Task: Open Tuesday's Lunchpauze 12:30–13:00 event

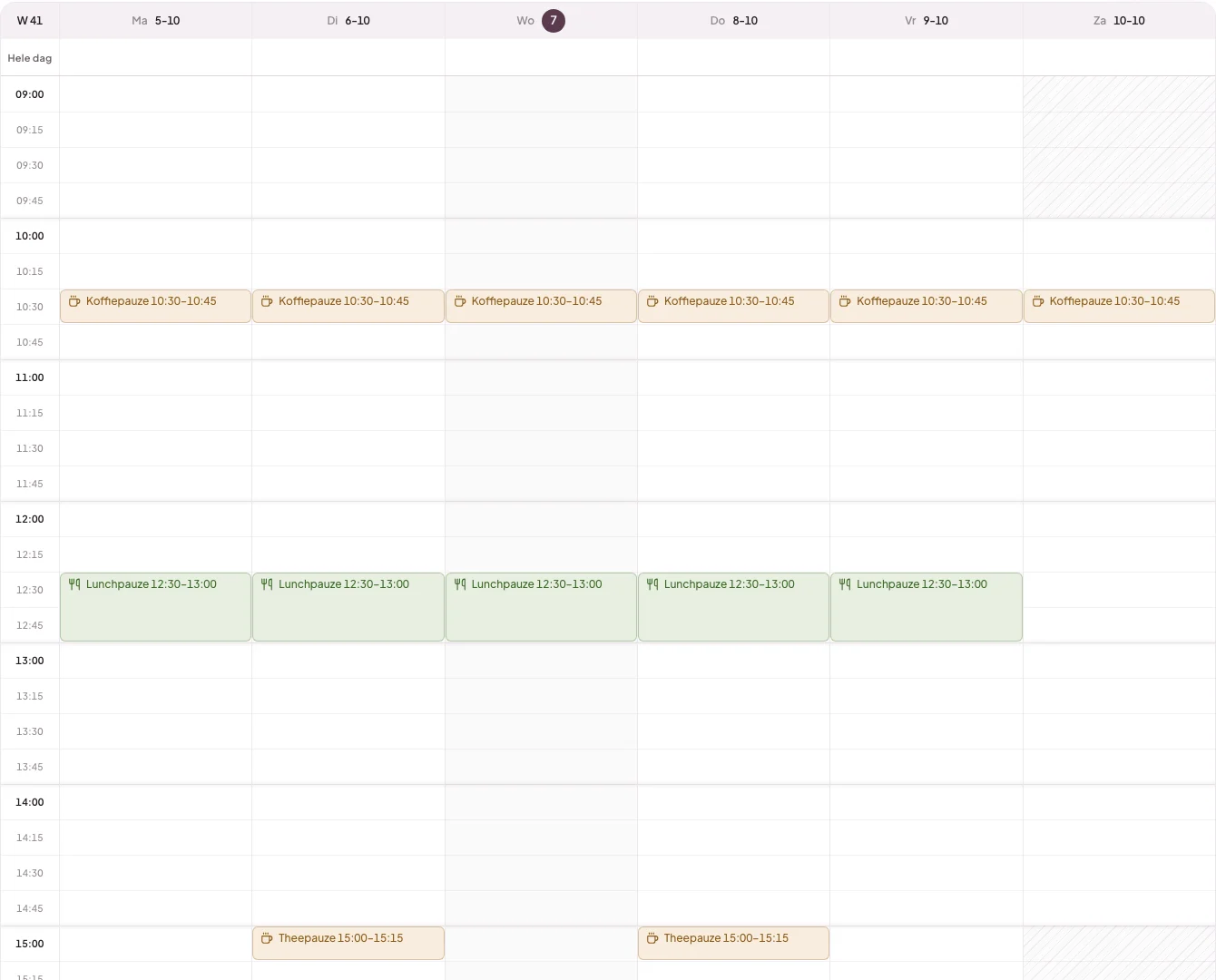Action: 348,607
